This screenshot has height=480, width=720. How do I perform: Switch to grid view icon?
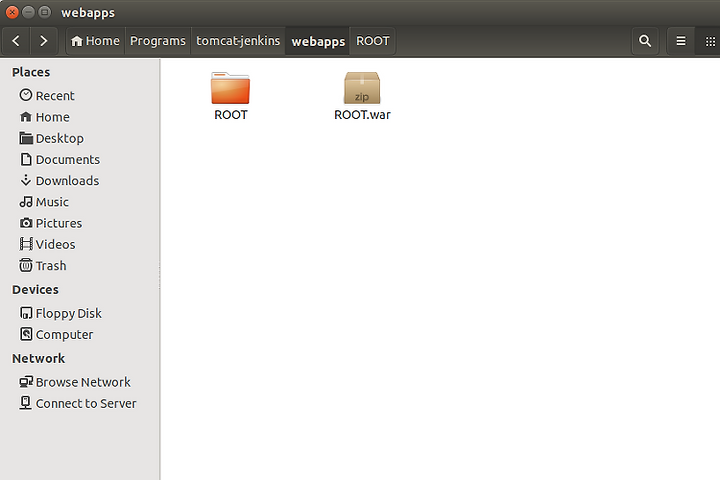(x=710, y=41)
